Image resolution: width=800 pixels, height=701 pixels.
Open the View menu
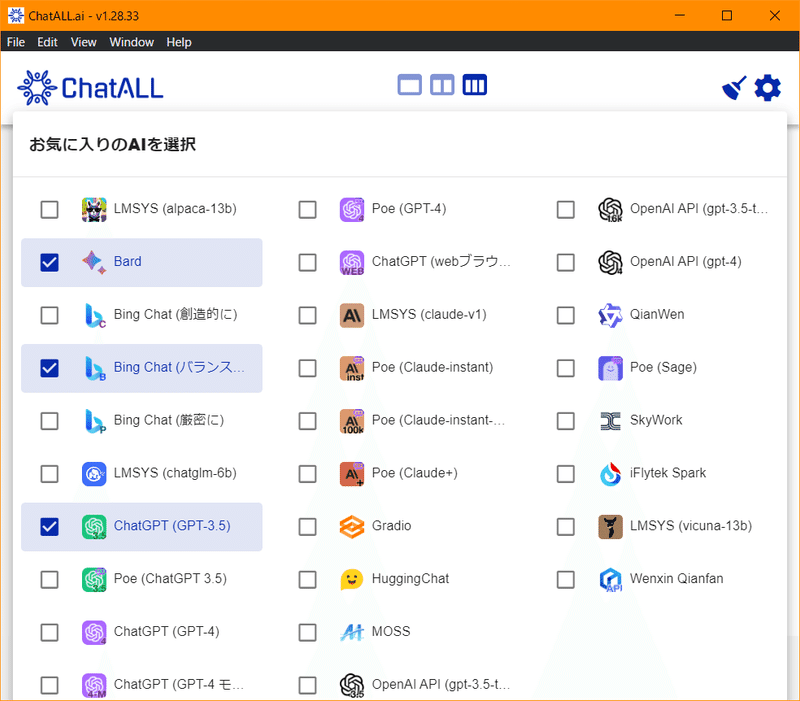coord(83,42)
